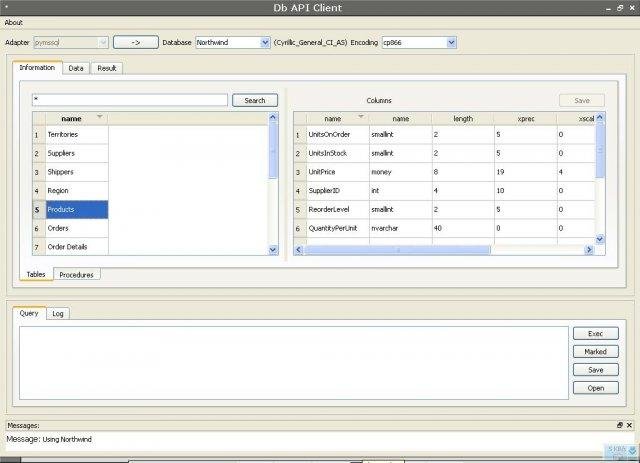Click the Marked button
Image resolution: width=640 pixels, height=463 pixels.
(x=596, y=352)
